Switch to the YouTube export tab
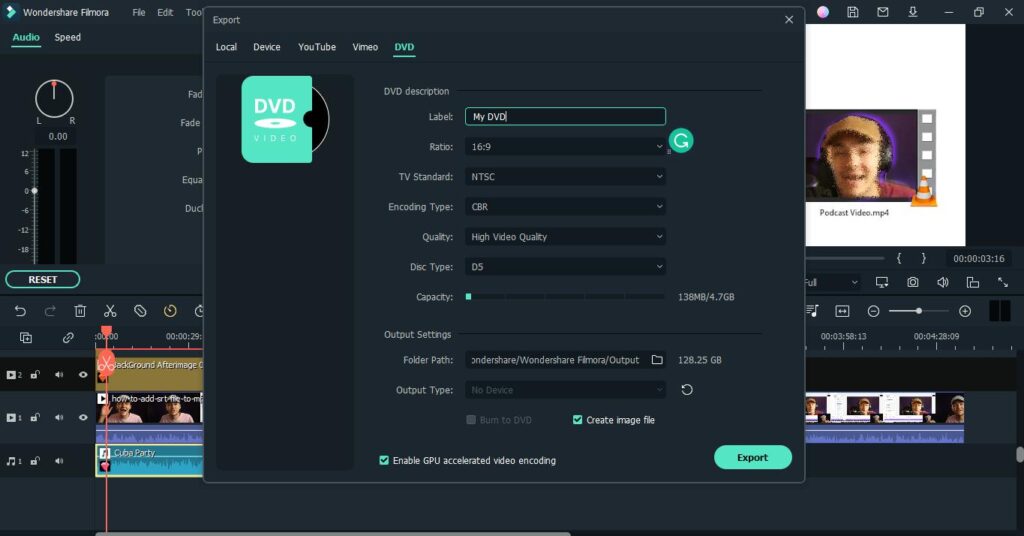 317,47
